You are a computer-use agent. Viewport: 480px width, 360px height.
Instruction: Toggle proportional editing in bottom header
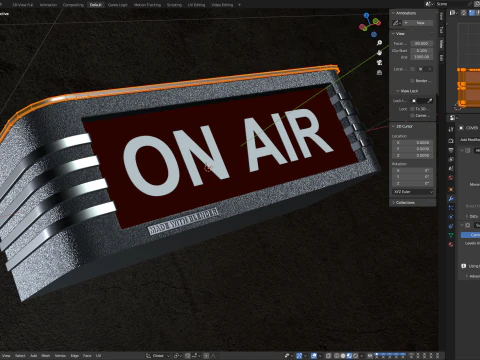(206, 356)
